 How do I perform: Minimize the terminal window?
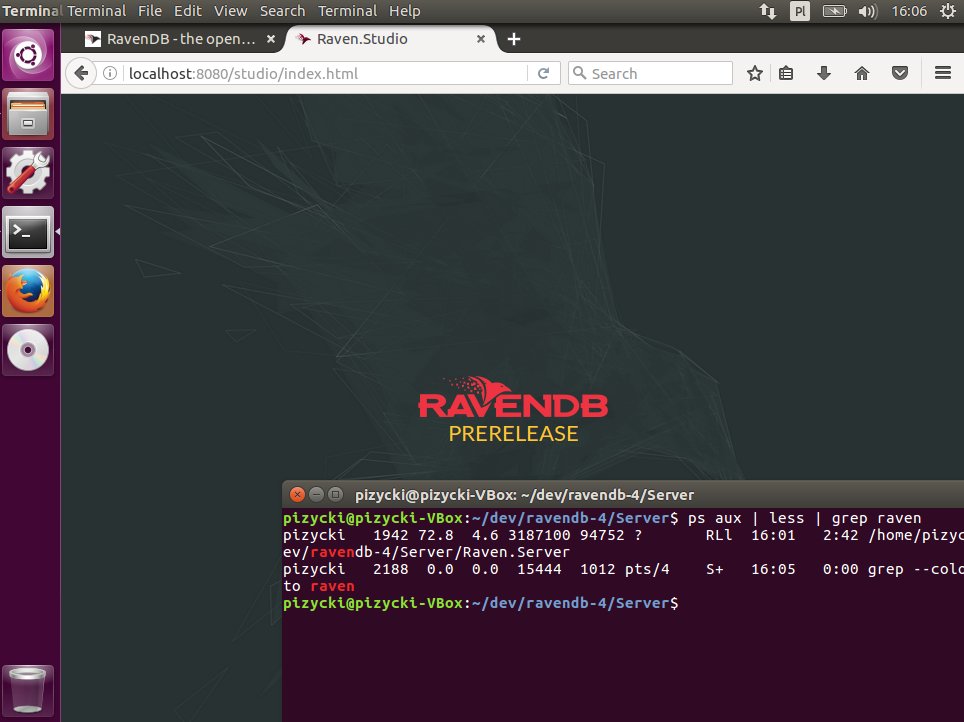[316, 494]
